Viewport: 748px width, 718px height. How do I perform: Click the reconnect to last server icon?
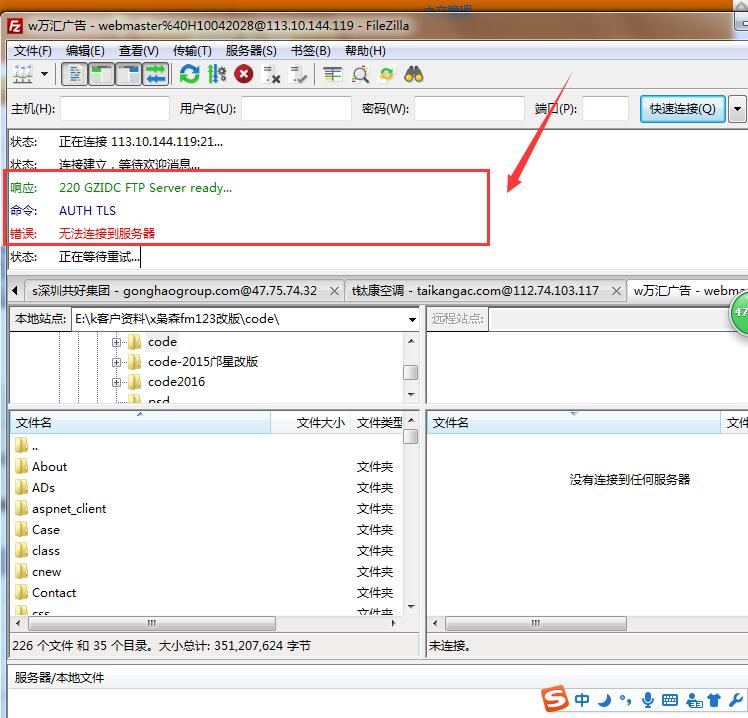click(x=298, y=74)
